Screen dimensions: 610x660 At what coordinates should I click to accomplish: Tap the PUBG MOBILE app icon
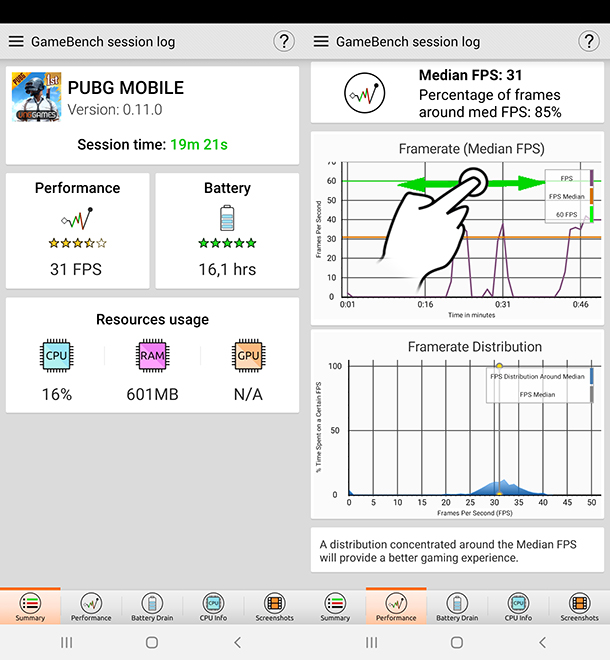click(x=36, y=97)
